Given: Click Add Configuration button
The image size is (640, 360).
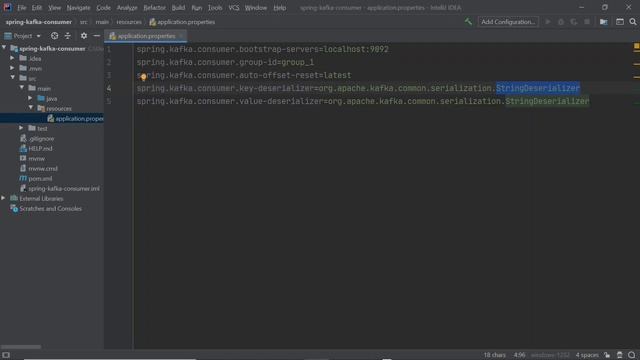Looking at the screenshot, I should tap(508, 22).
